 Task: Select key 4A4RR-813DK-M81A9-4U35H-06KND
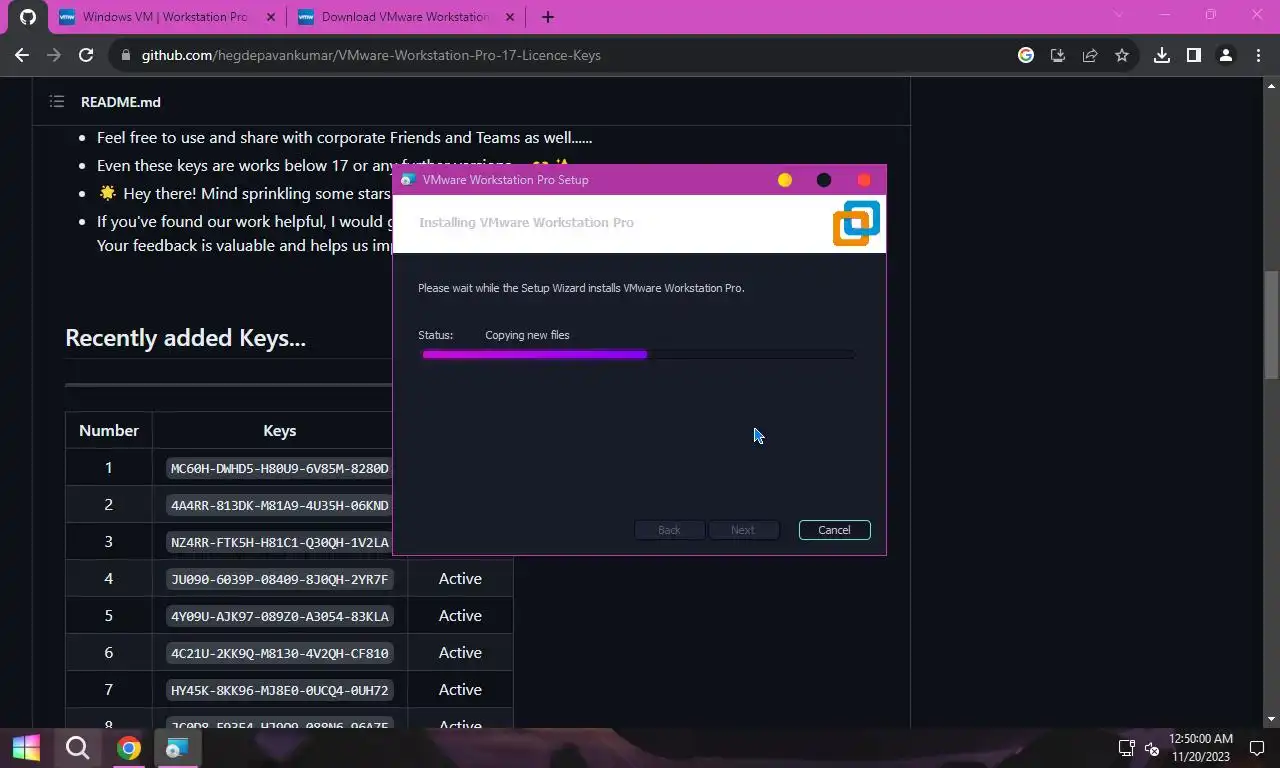click(280, 505)
